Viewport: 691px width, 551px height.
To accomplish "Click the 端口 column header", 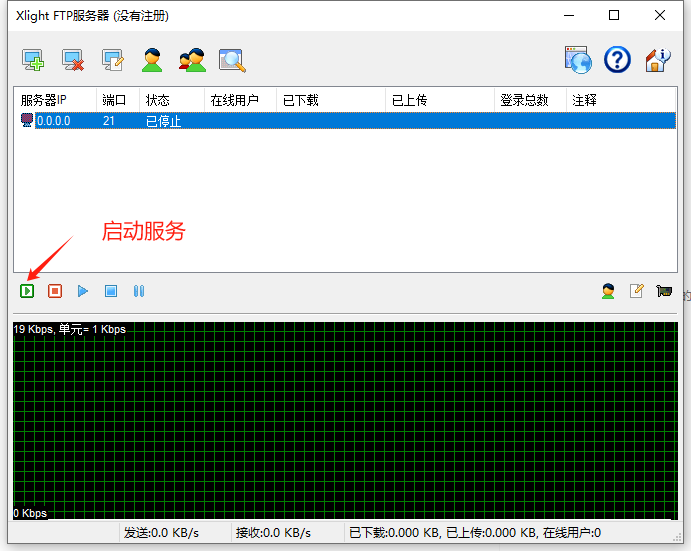I will pos(114,100).
